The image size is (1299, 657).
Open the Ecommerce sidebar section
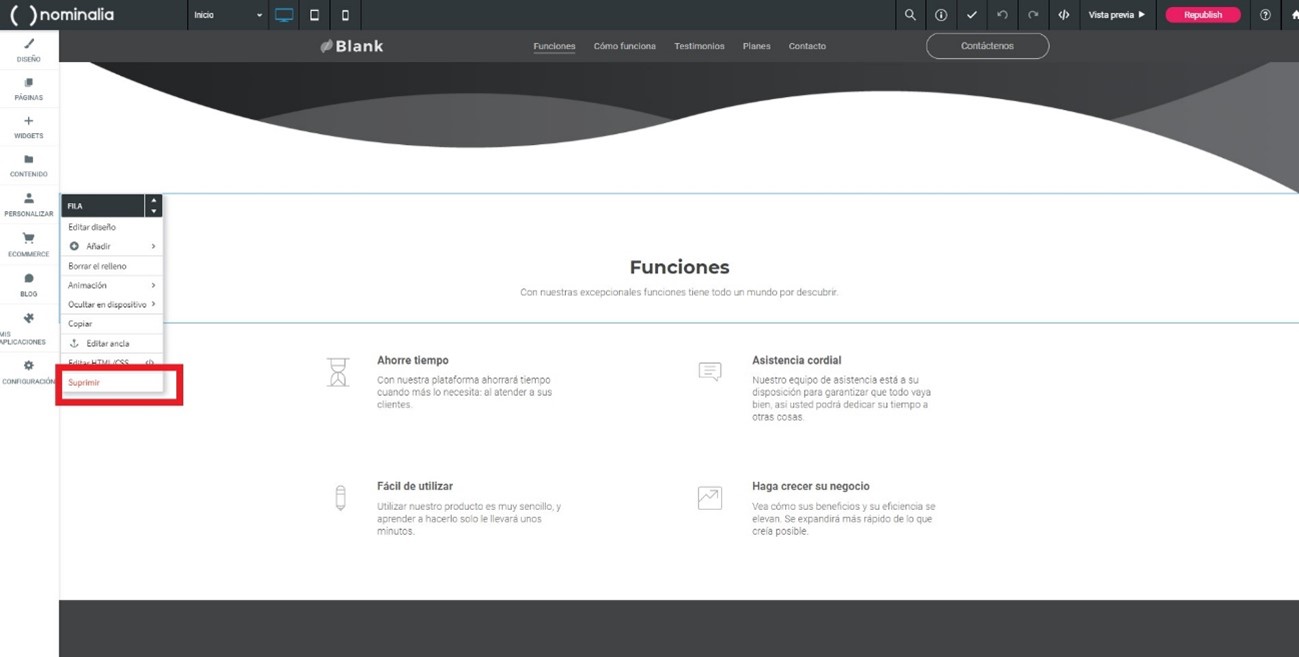(x=28, y=244)
